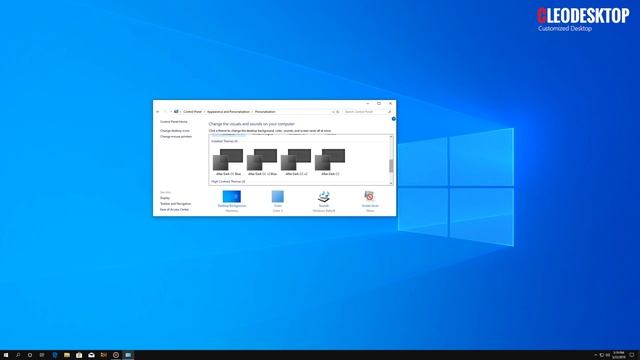Open the Change mouse pointers link
Viewport: 640px width, 360px height.
[176, 136]
